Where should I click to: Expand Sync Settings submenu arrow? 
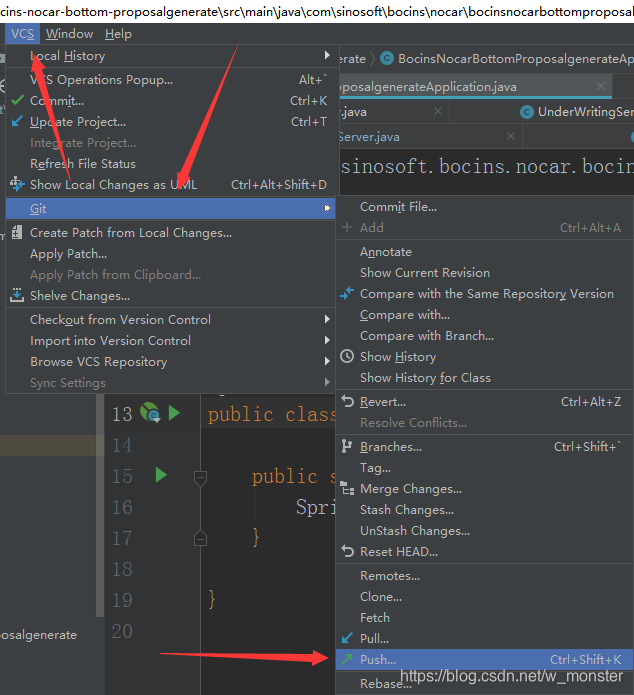(327, 382)
